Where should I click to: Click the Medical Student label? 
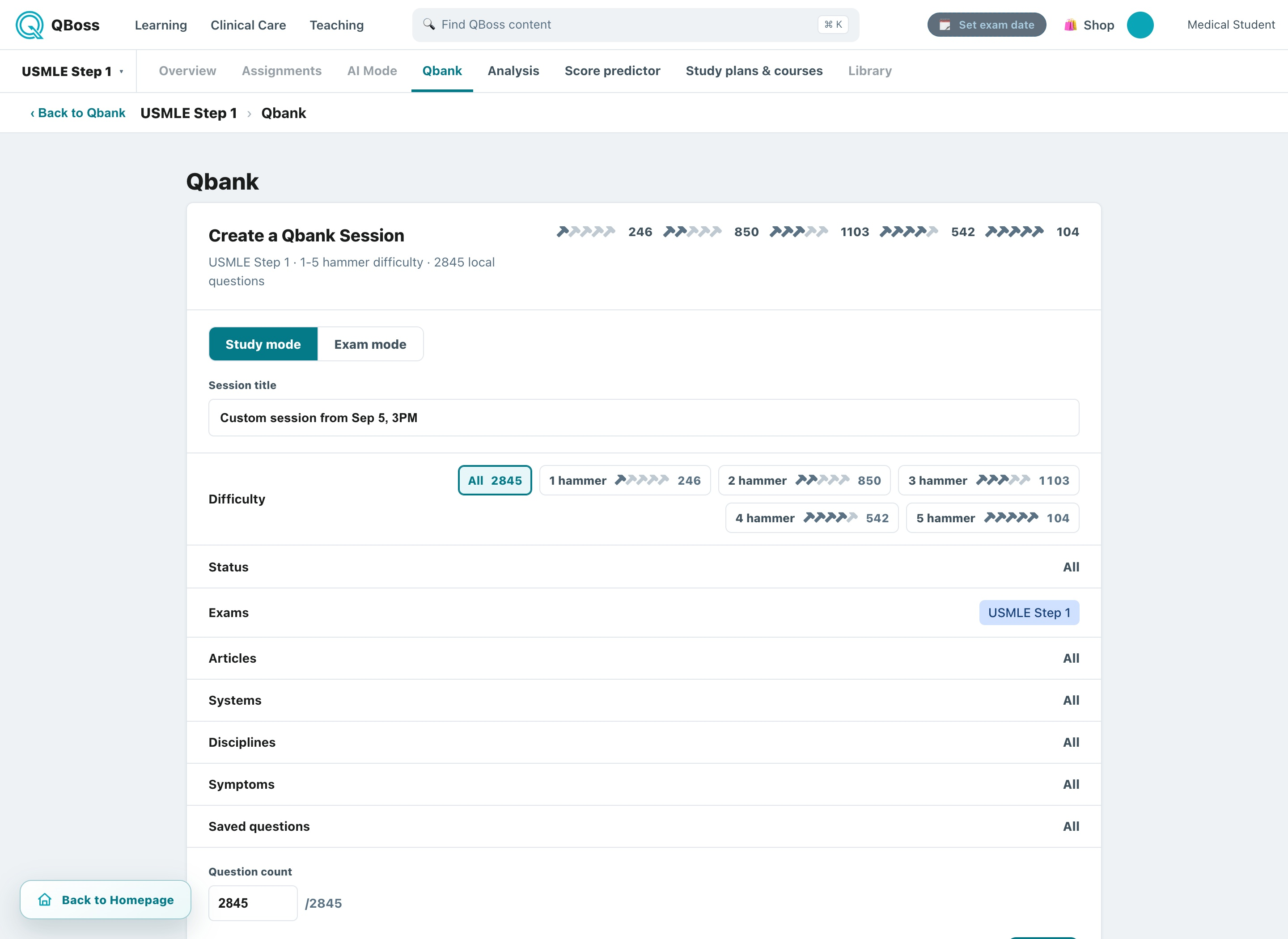point(1231,25)
